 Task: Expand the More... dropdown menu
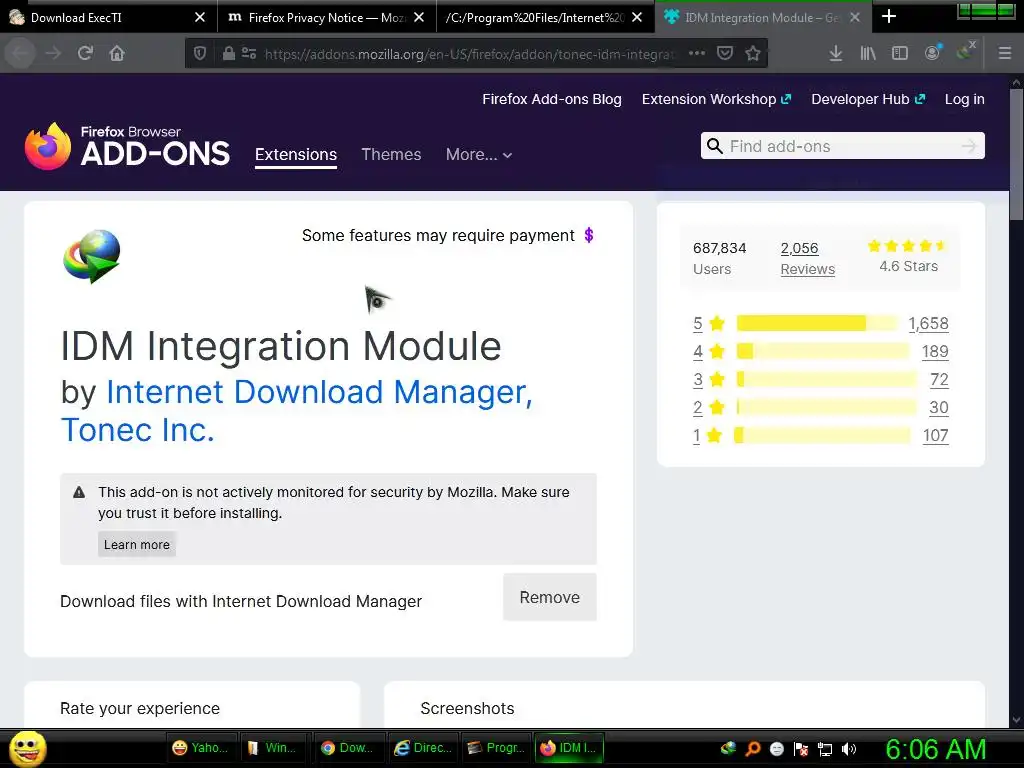click(479, 154)
